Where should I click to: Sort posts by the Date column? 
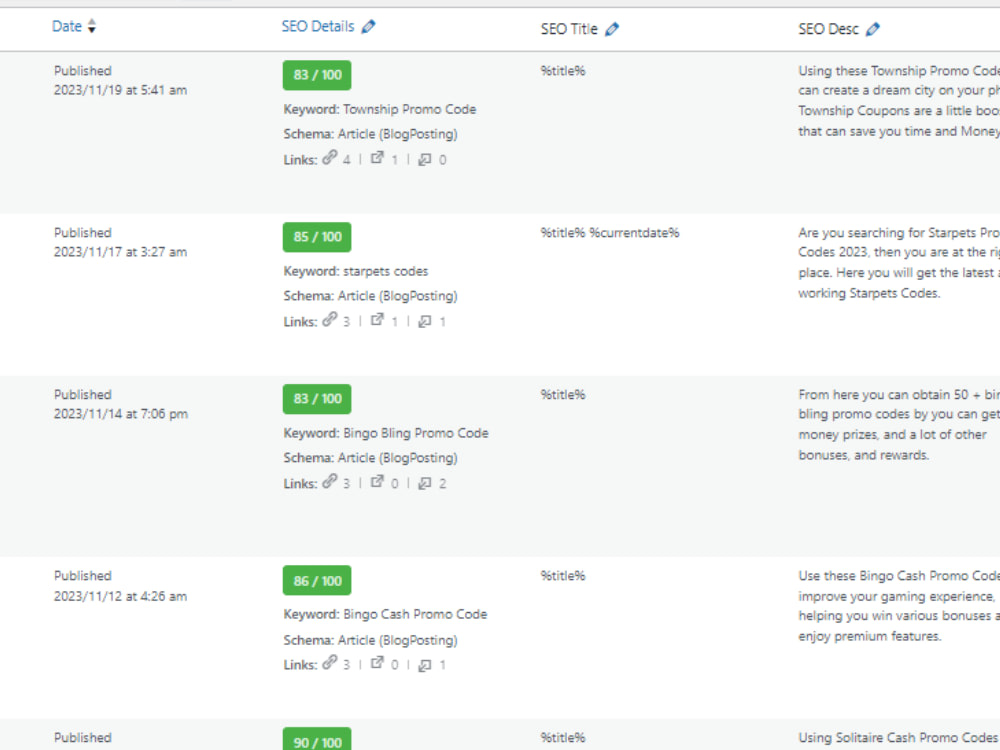point(67,26)
